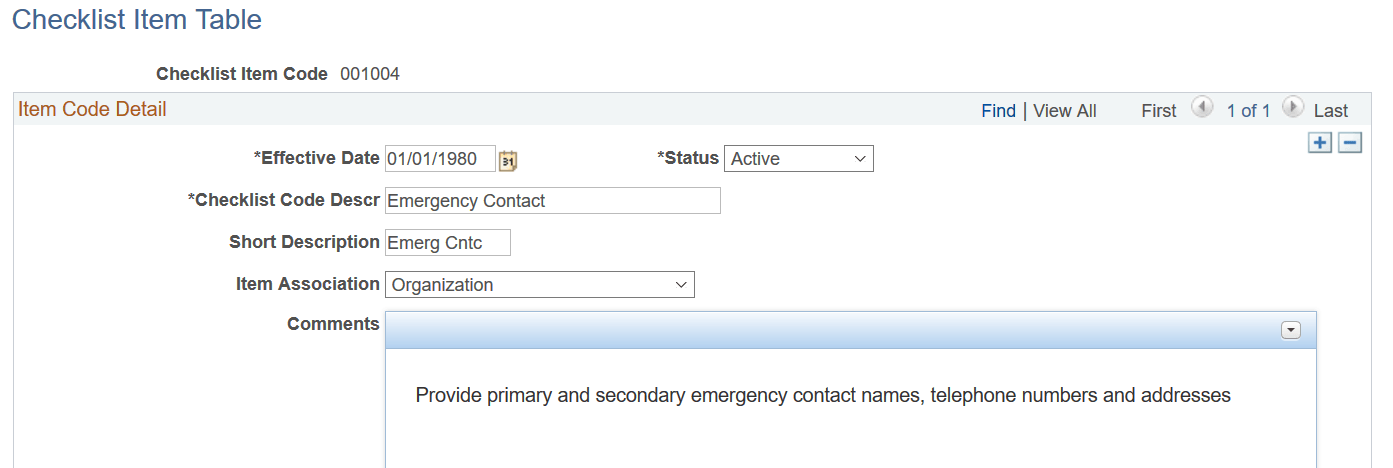Expand the Comments editor toolbar arrow
1393x468 pixels.
(1291, 331)
